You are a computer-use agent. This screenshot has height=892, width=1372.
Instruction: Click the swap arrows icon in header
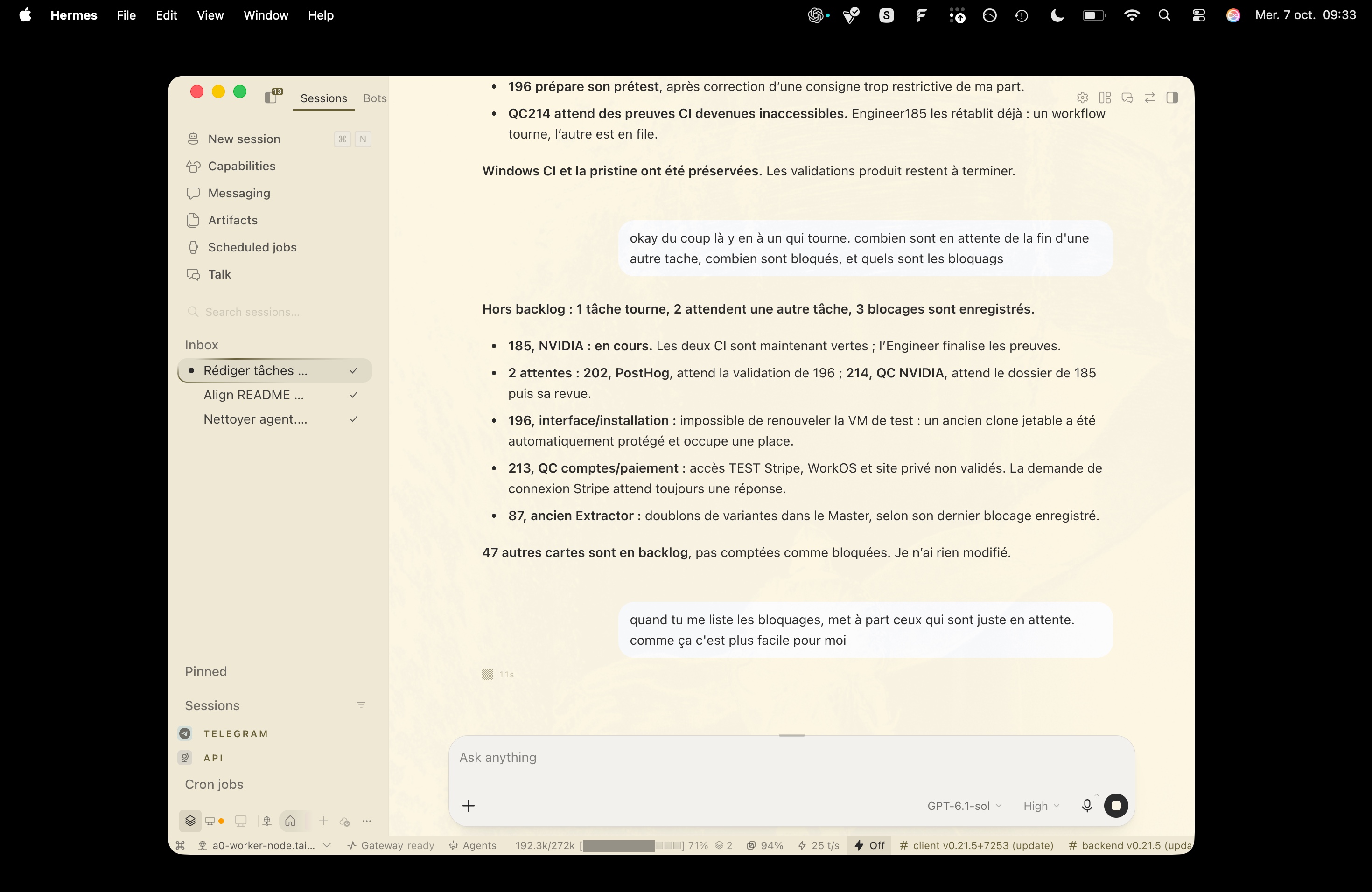point(1149,98)
